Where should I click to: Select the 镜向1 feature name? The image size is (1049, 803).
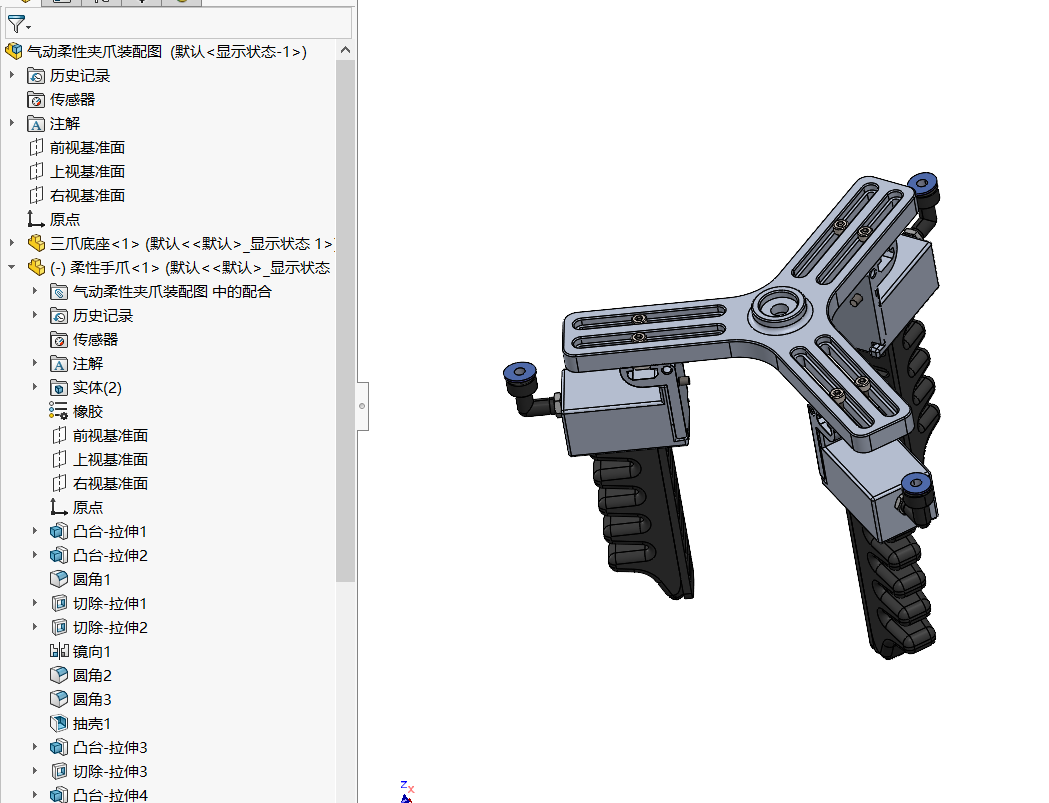tap(92, 652)
